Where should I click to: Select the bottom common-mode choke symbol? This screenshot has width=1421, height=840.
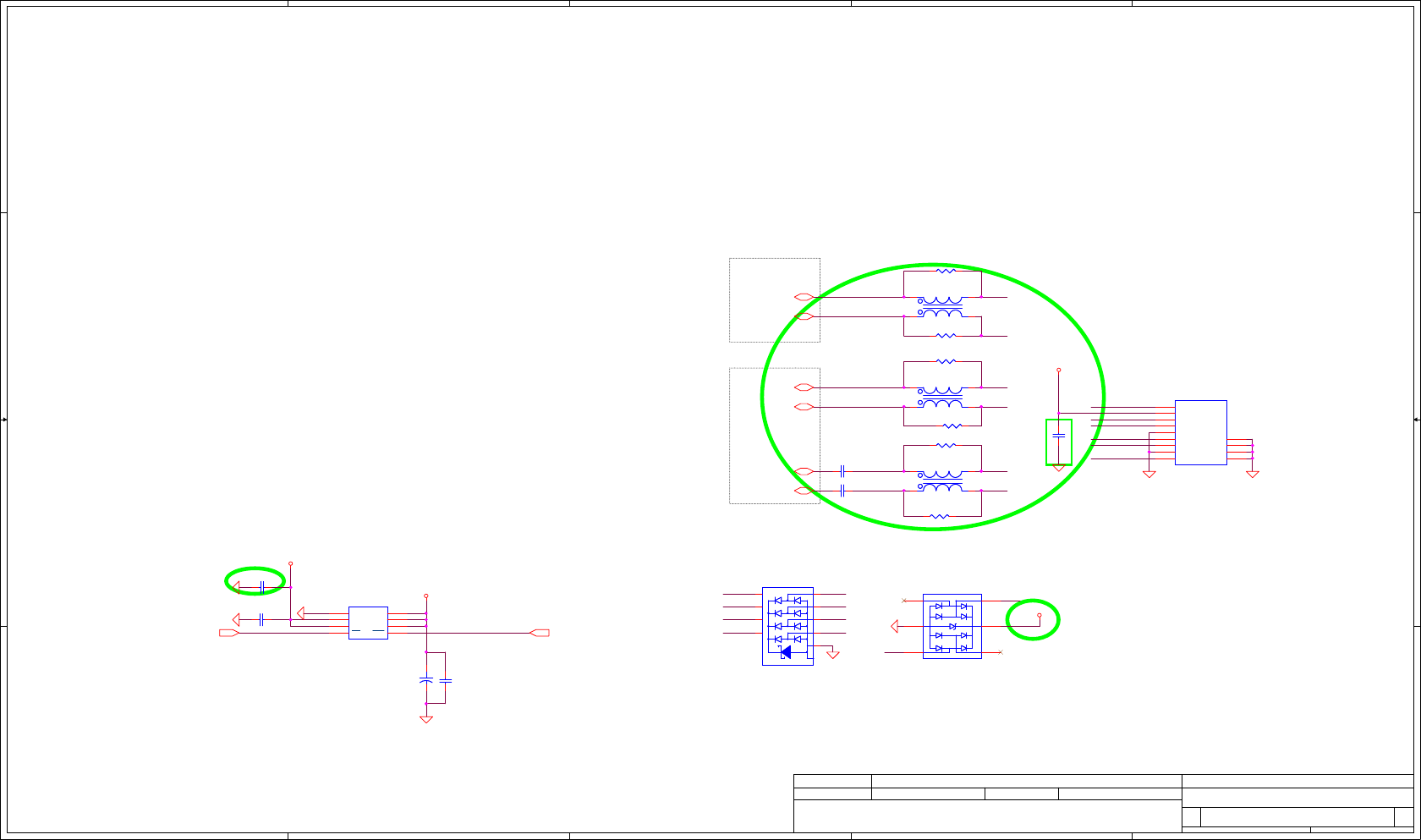941,480
